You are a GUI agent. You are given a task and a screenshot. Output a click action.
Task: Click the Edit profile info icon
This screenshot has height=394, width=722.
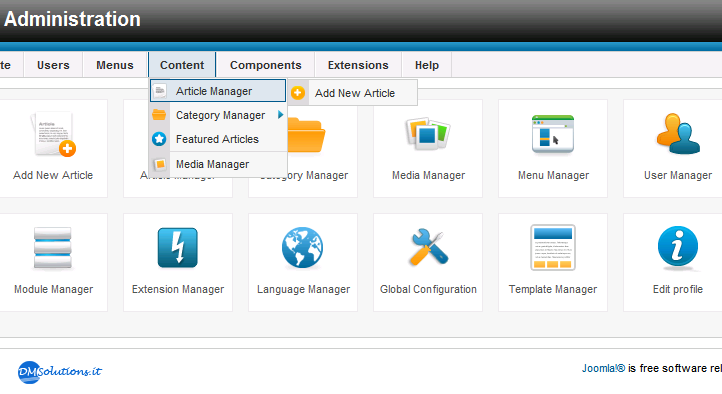tap(678, 247)
